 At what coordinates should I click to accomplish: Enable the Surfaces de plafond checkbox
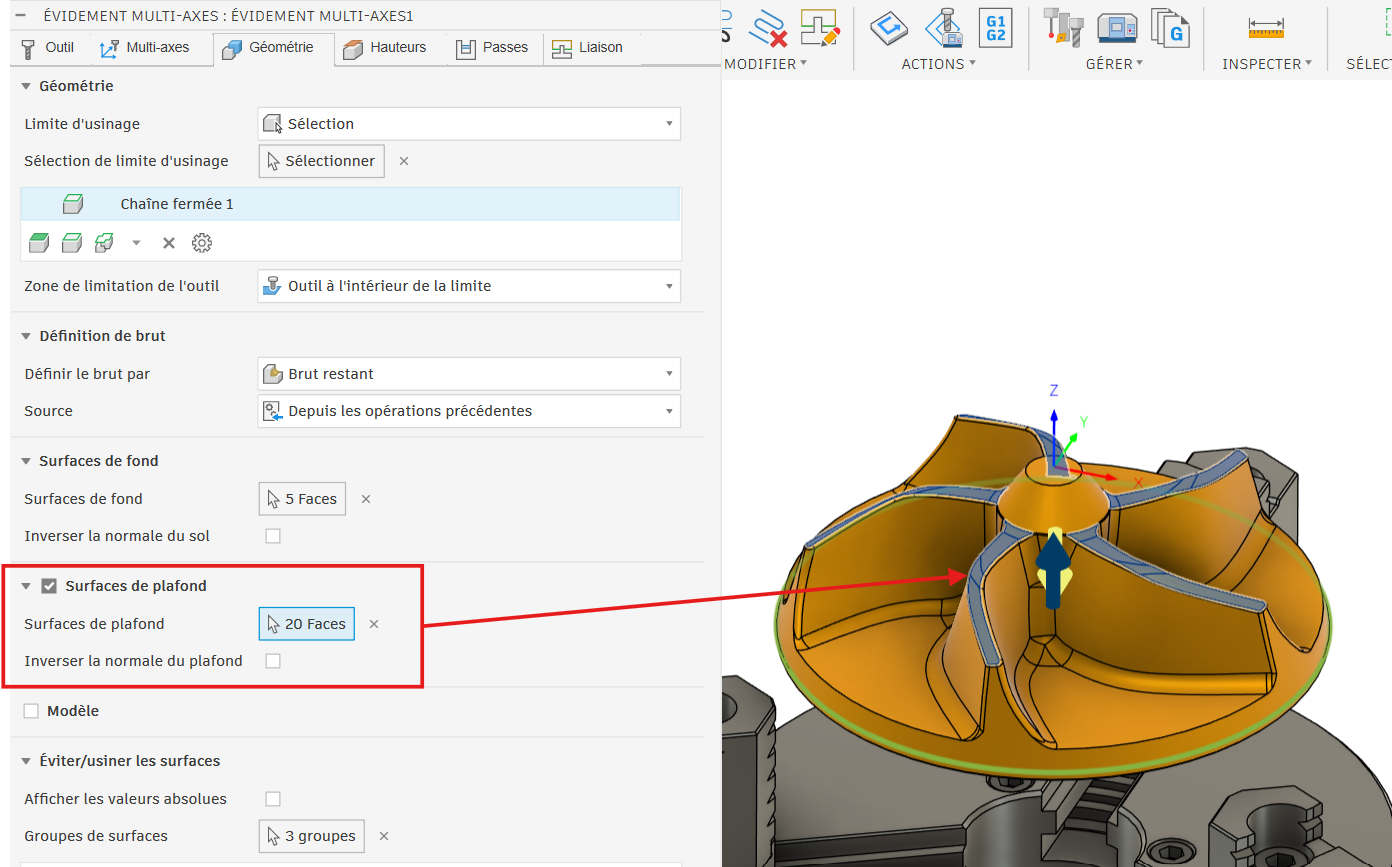[49, 586]
